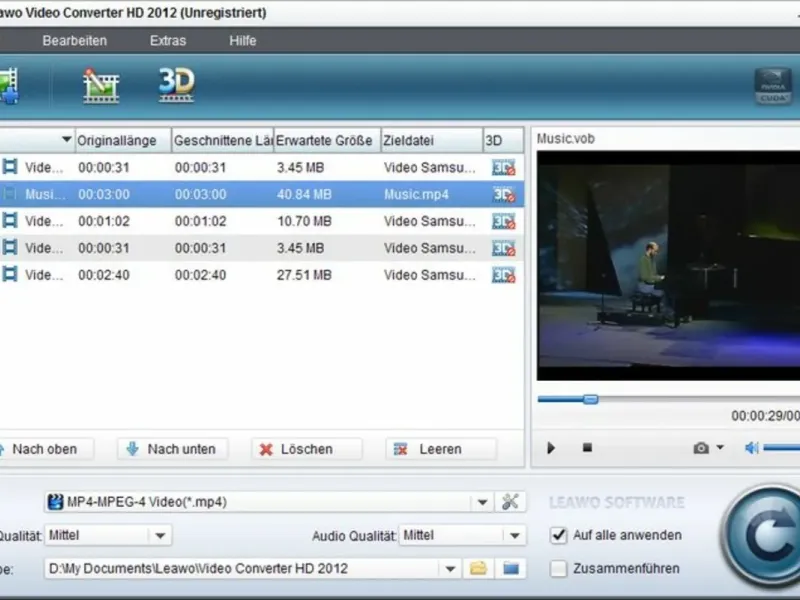Image resolution: width=800 pixels, height=600 pixels.
Task: Click the 40.84 MB size cell
Action: (304, 194)
